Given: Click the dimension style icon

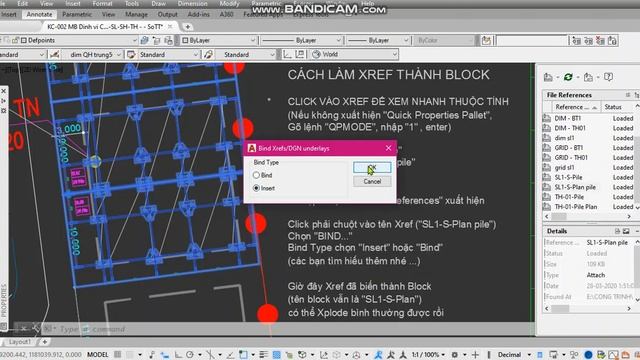Looking at the screenshot, I should click(54, 54).
